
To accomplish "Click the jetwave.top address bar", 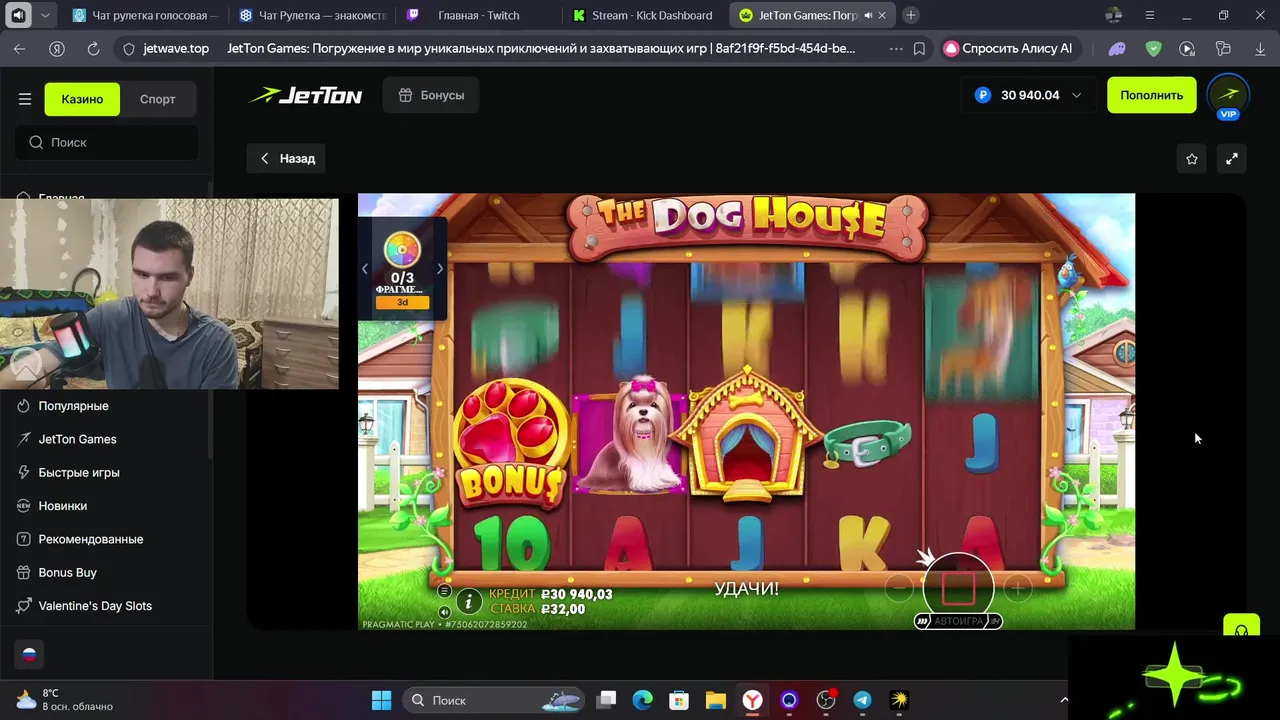I will [176, 48].
